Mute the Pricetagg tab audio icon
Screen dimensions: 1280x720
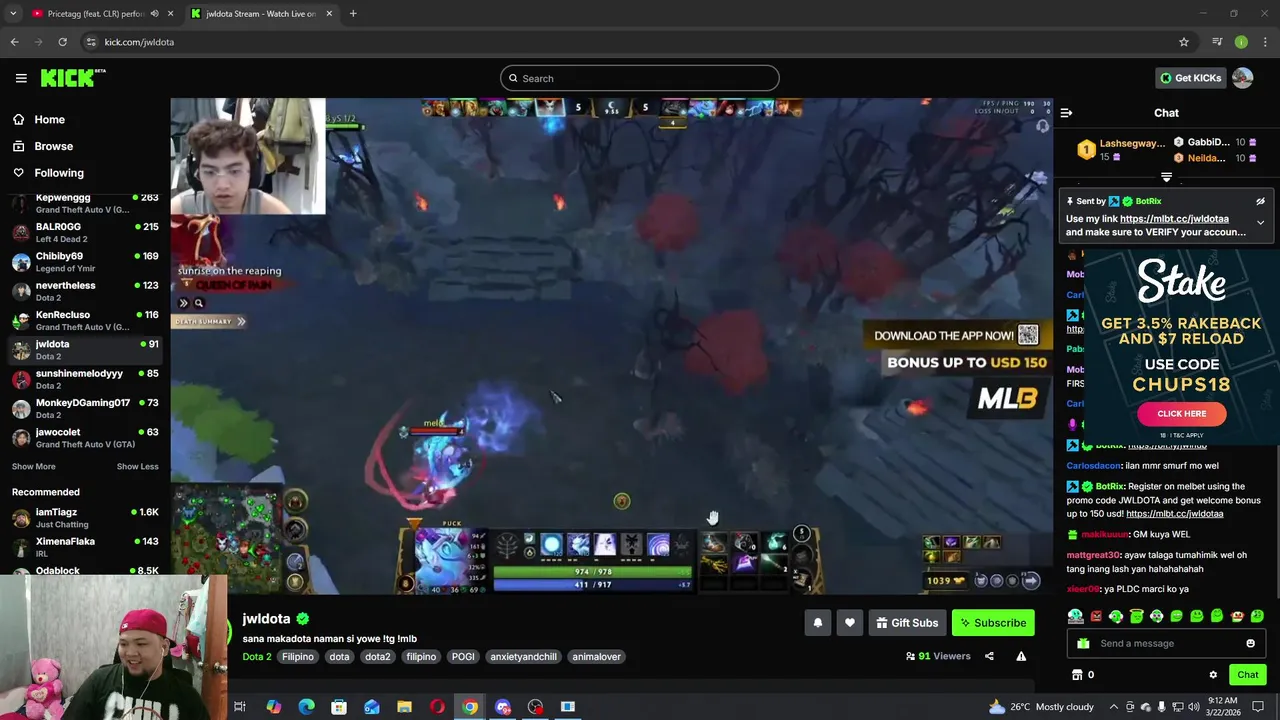tap(154, 14)
